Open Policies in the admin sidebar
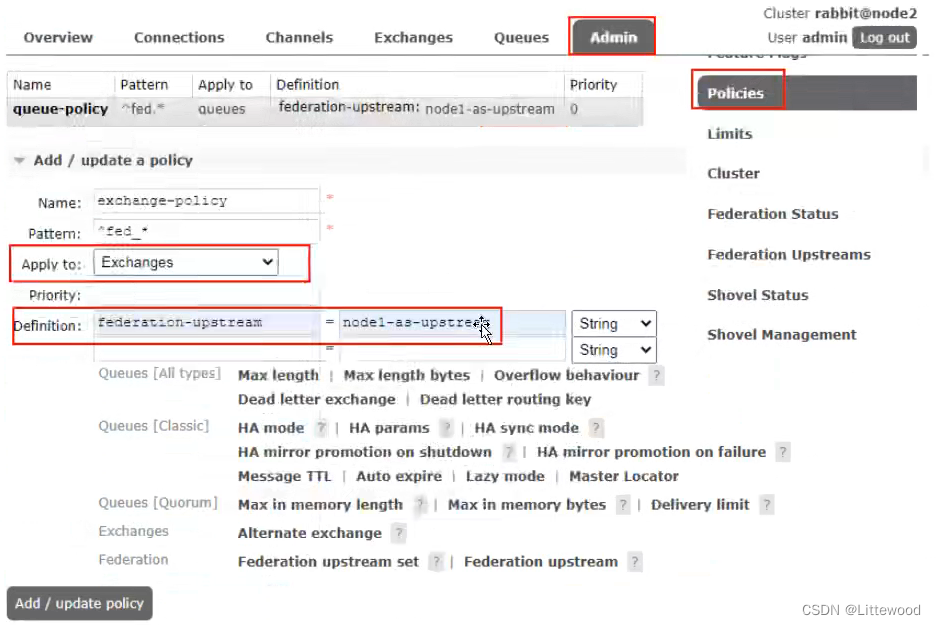This screenshot has width=936, height=625. 806,93
